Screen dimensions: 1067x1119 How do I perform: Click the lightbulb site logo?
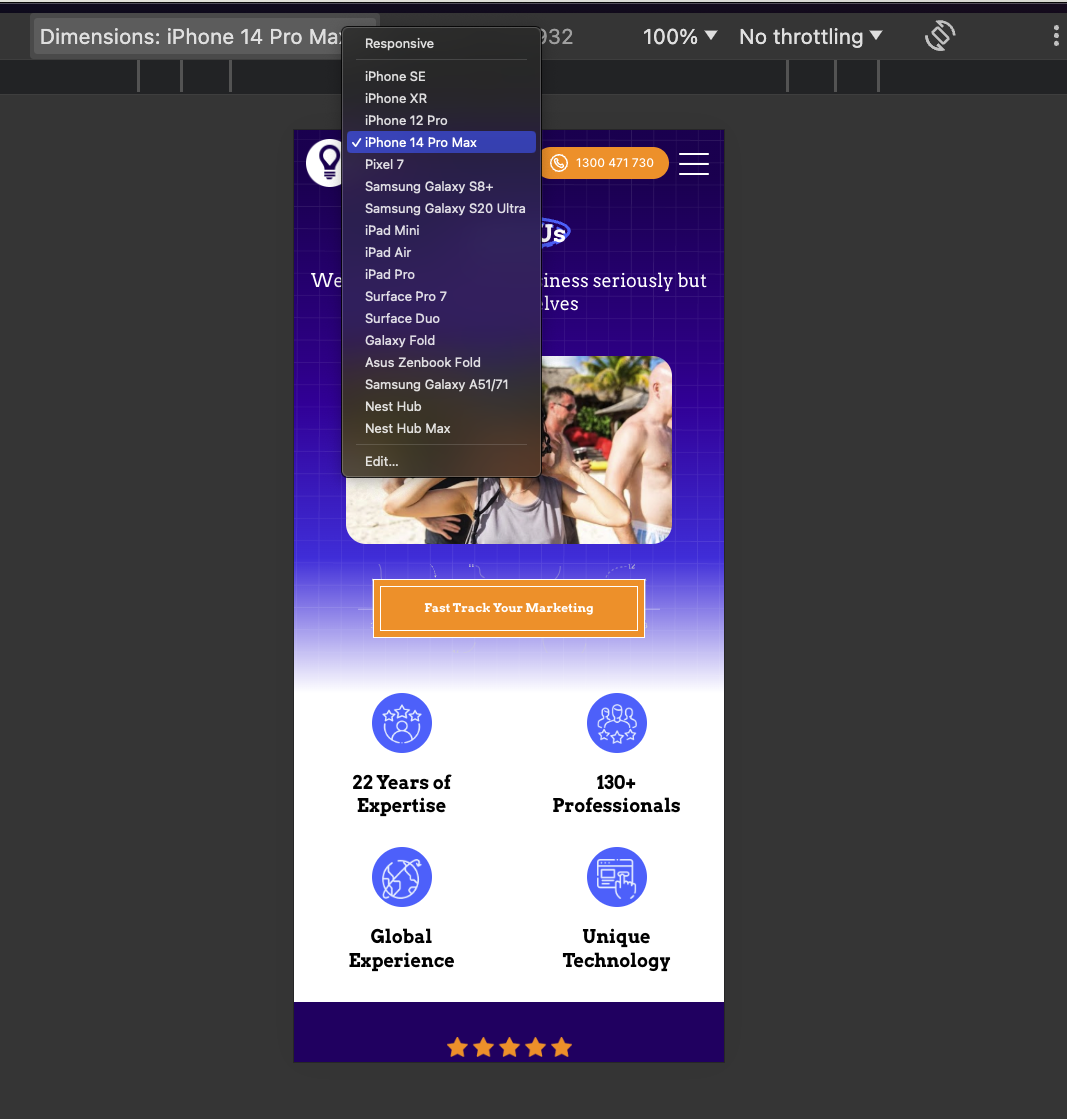326,162
